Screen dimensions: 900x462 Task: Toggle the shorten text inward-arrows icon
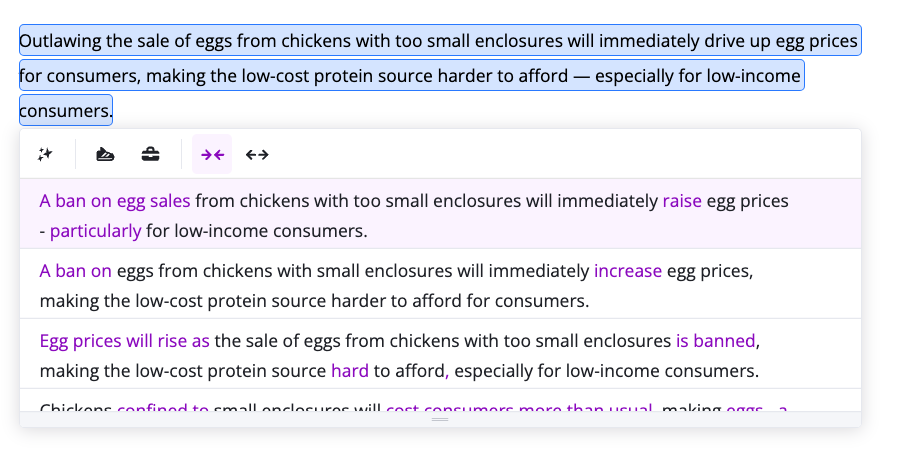212,154
